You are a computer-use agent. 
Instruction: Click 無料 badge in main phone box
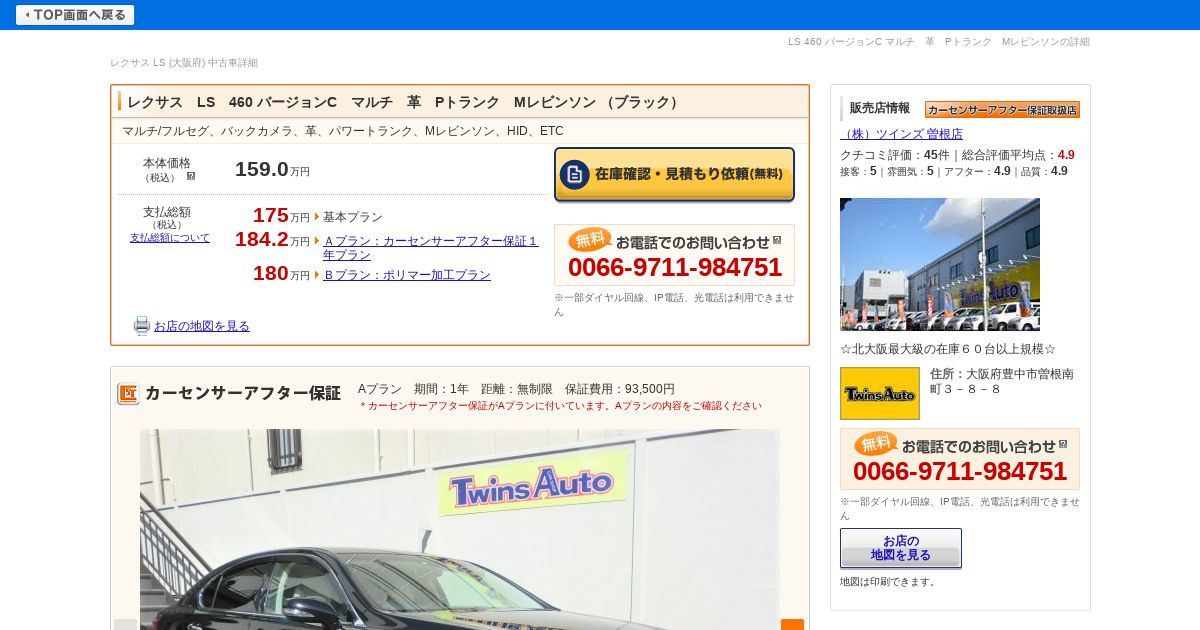(x=590, y=239)
